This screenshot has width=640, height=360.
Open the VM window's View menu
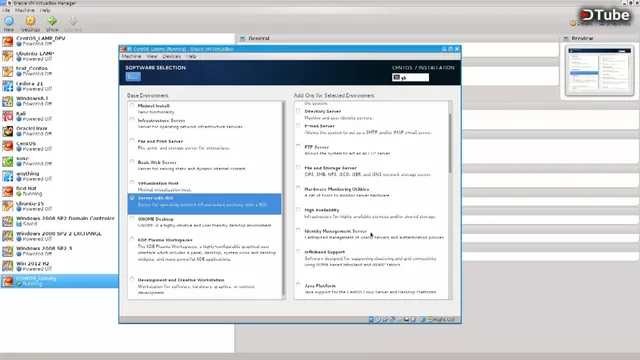tap(152, 56)
